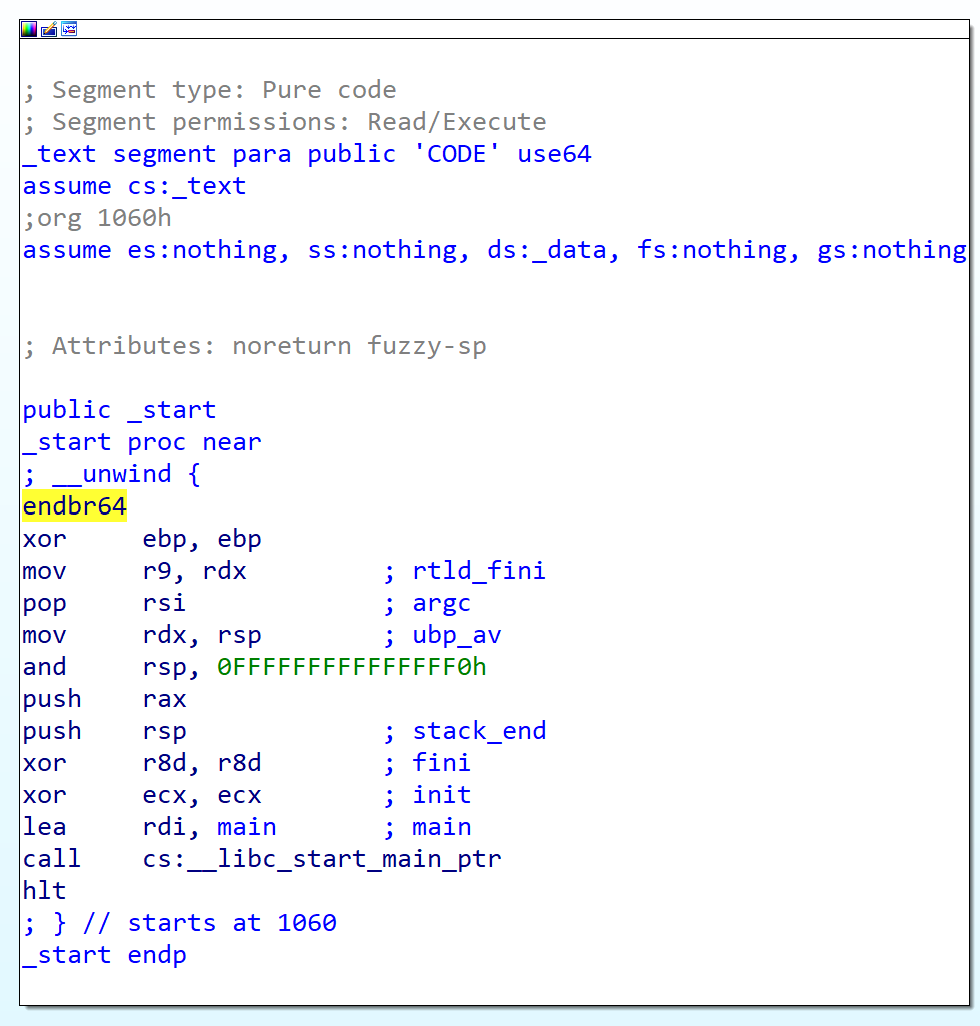Click the edit node pencil icon
980x1026 pixels.
tap(49, 29)
